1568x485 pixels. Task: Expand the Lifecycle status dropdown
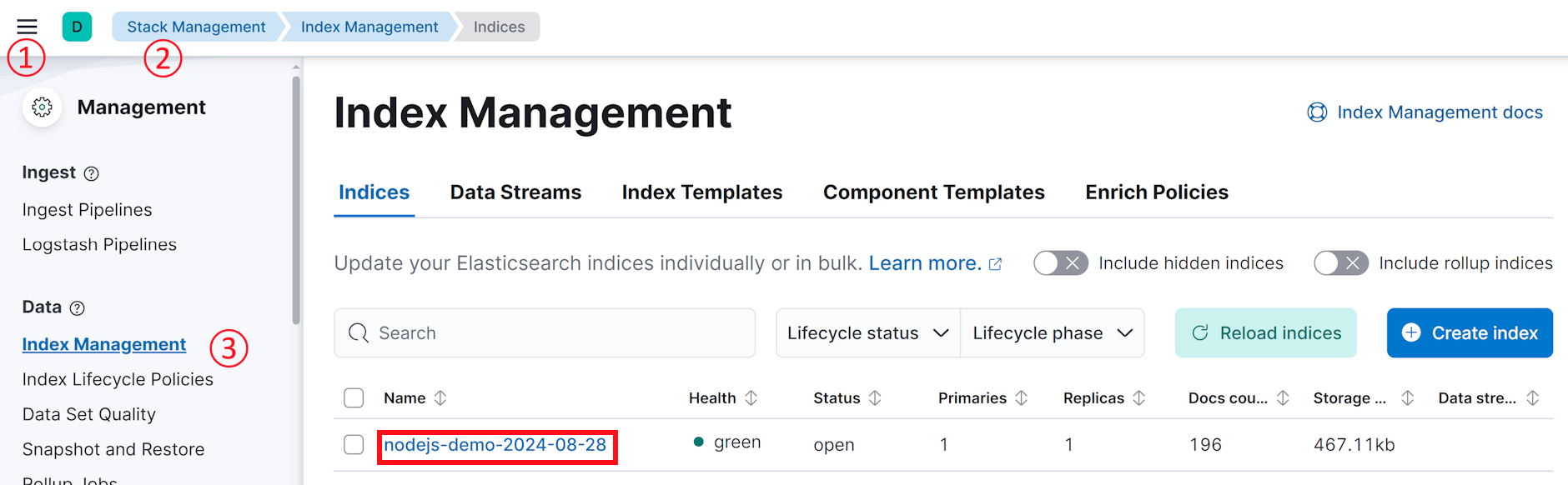click(x=867, y=333)
